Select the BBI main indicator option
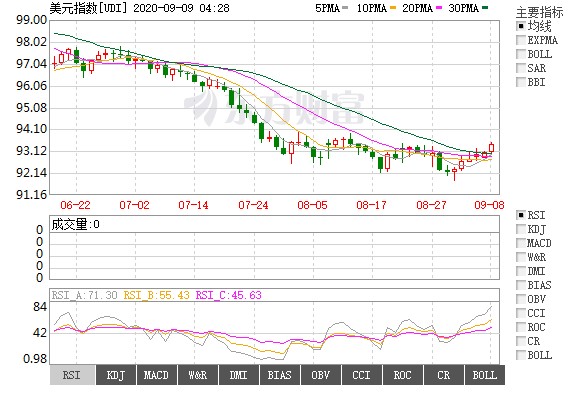 pos(521,82)
